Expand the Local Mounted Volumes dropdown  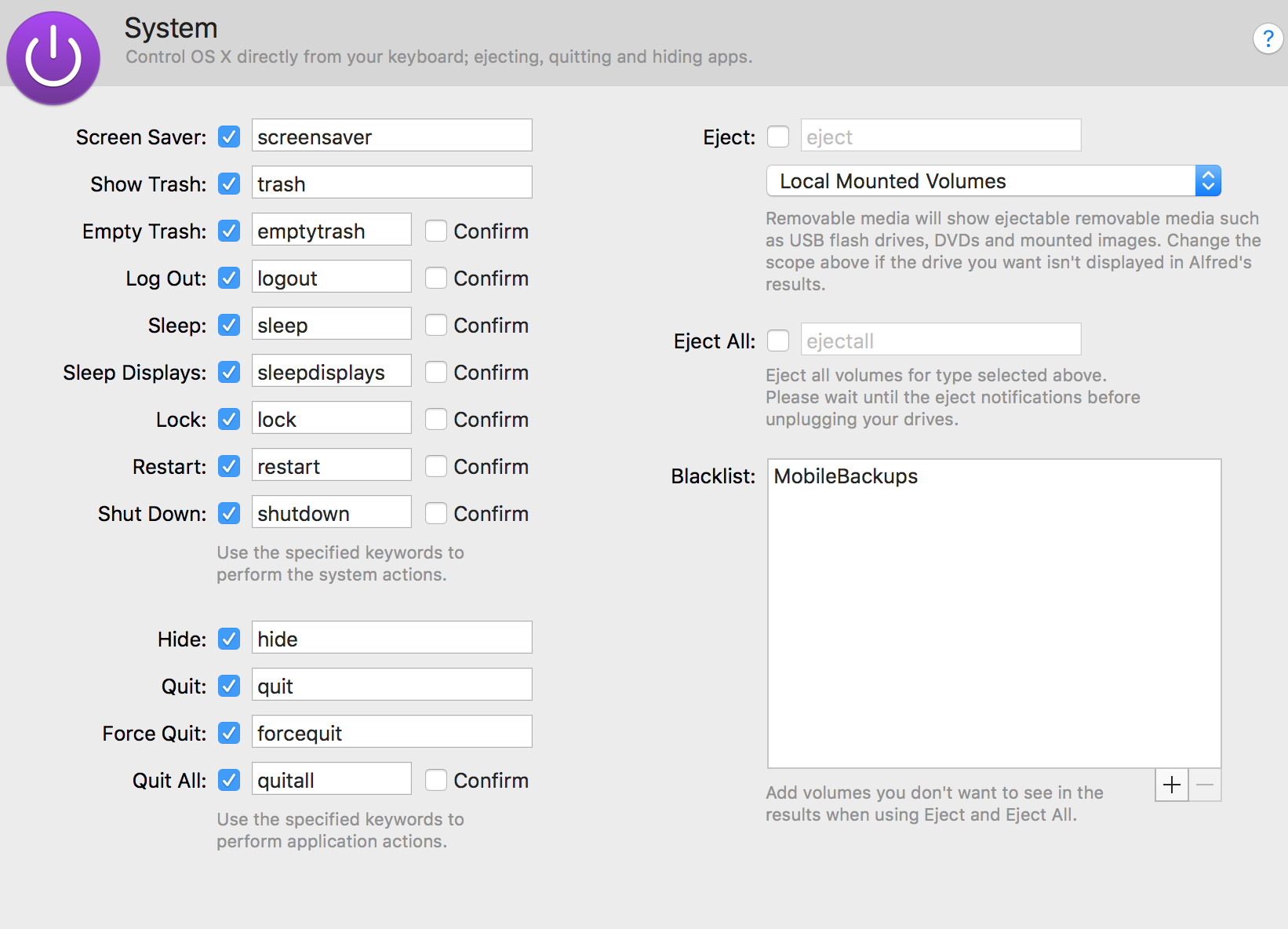(x=1208, y=181)
